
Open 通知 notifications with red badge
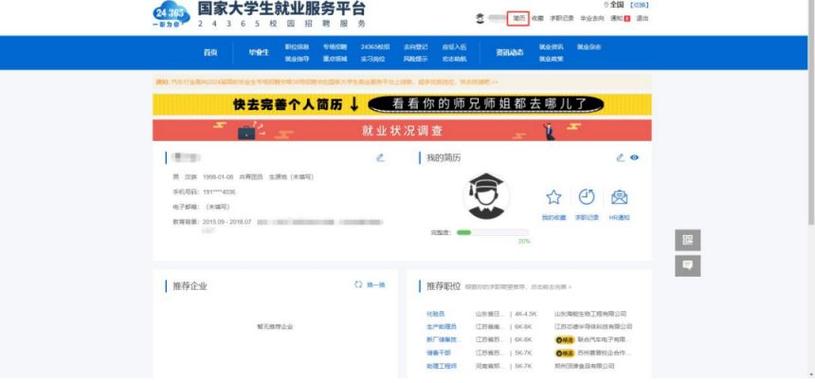[620, 18]
